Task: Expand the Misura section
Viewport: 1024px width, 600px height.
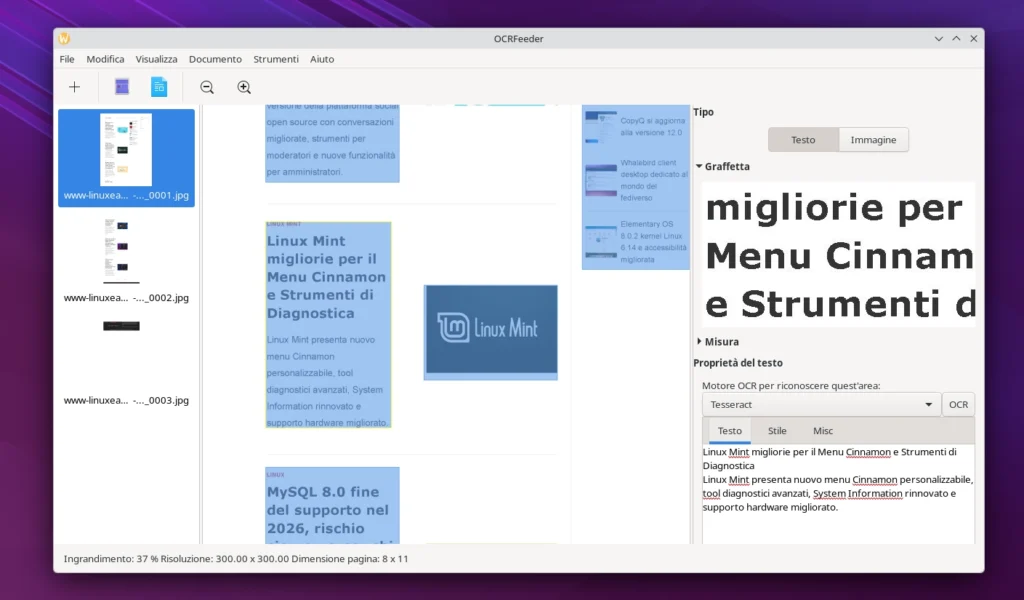Action: 699,342
